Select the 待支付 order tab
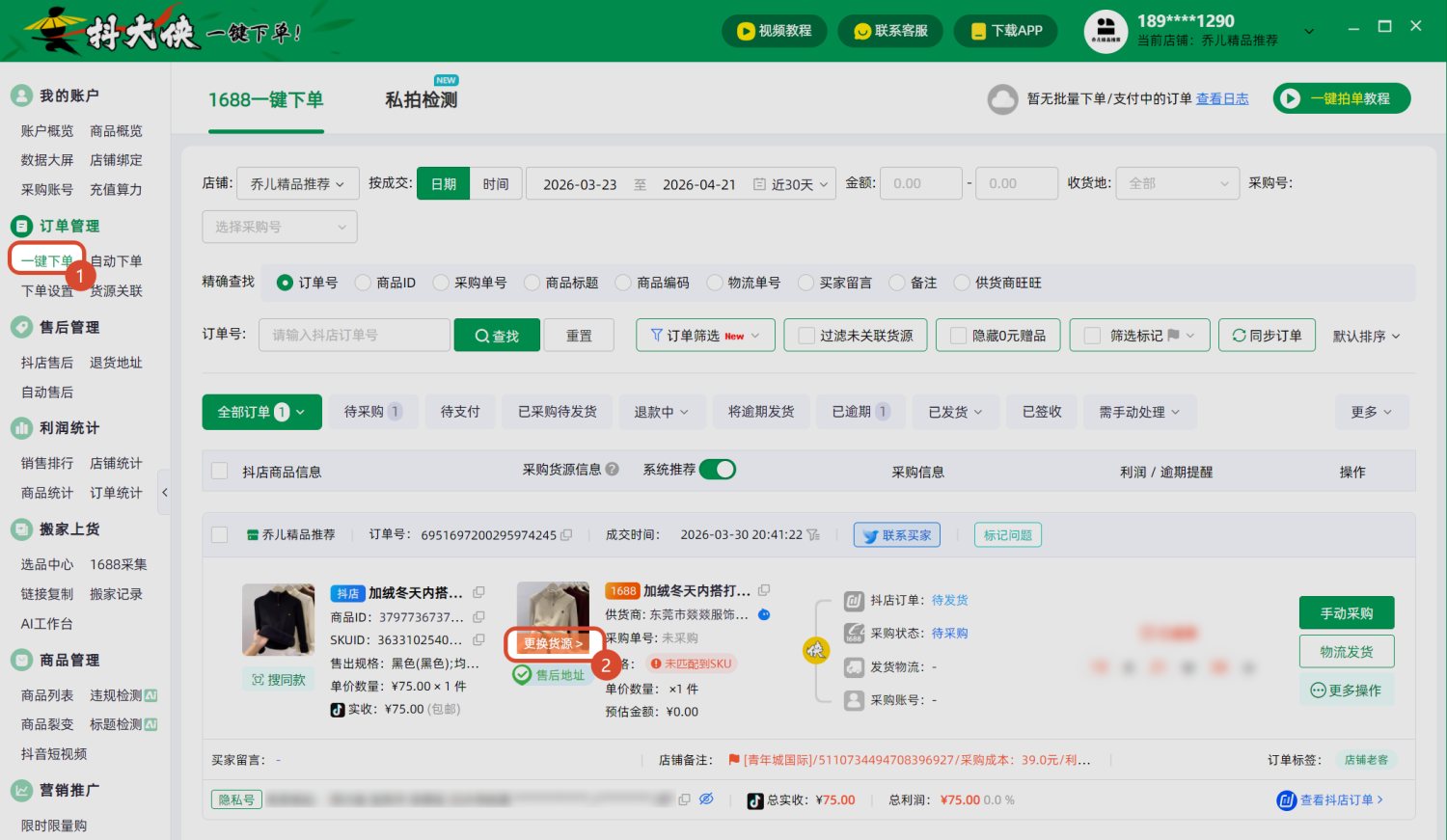 [460, 412]
